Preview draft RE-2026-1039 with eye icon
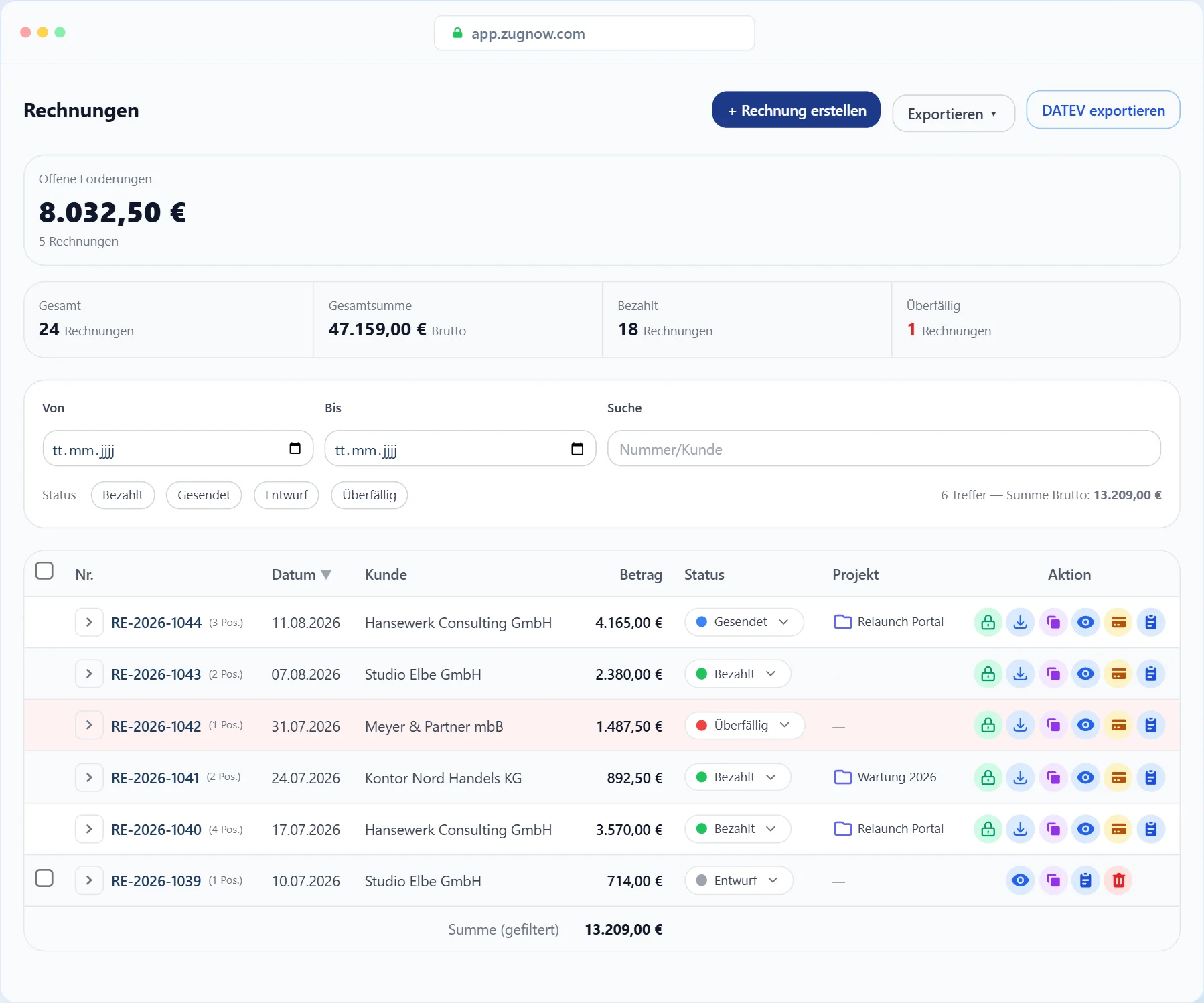Screen dimensions: 1204x1003 coord(1021,881)
